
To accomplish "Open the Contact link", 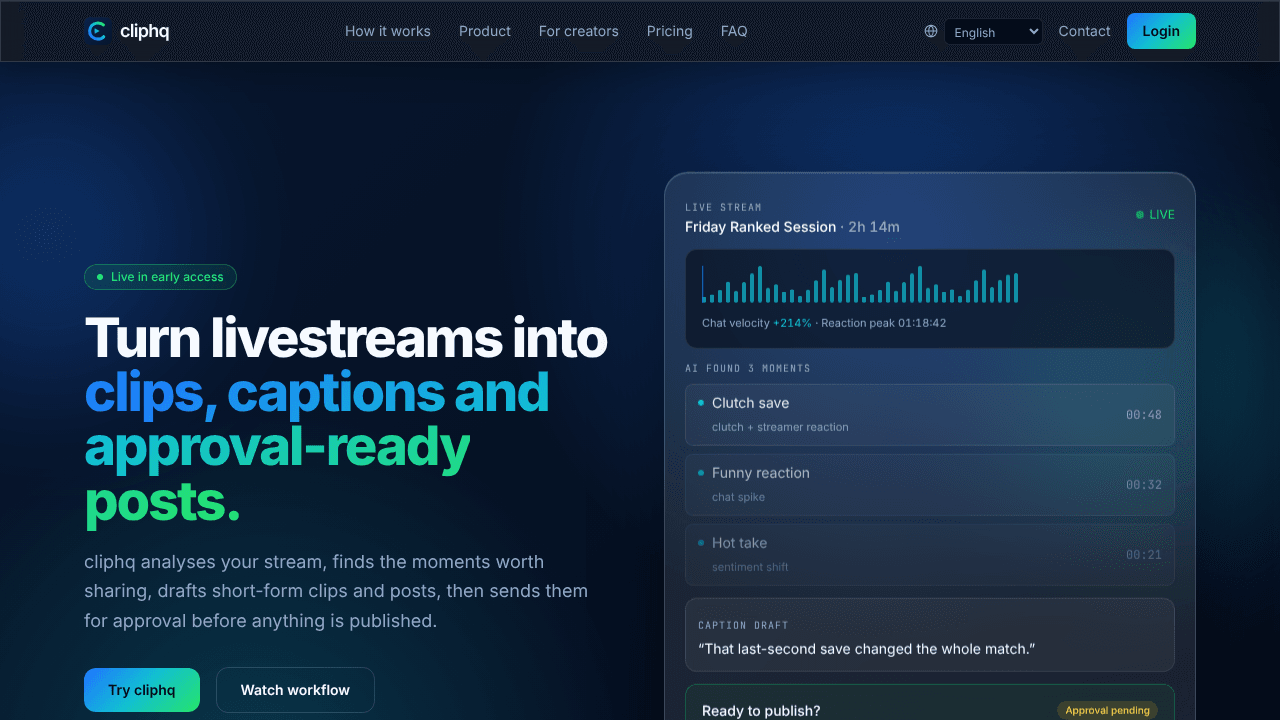I will coord(1084,31).
